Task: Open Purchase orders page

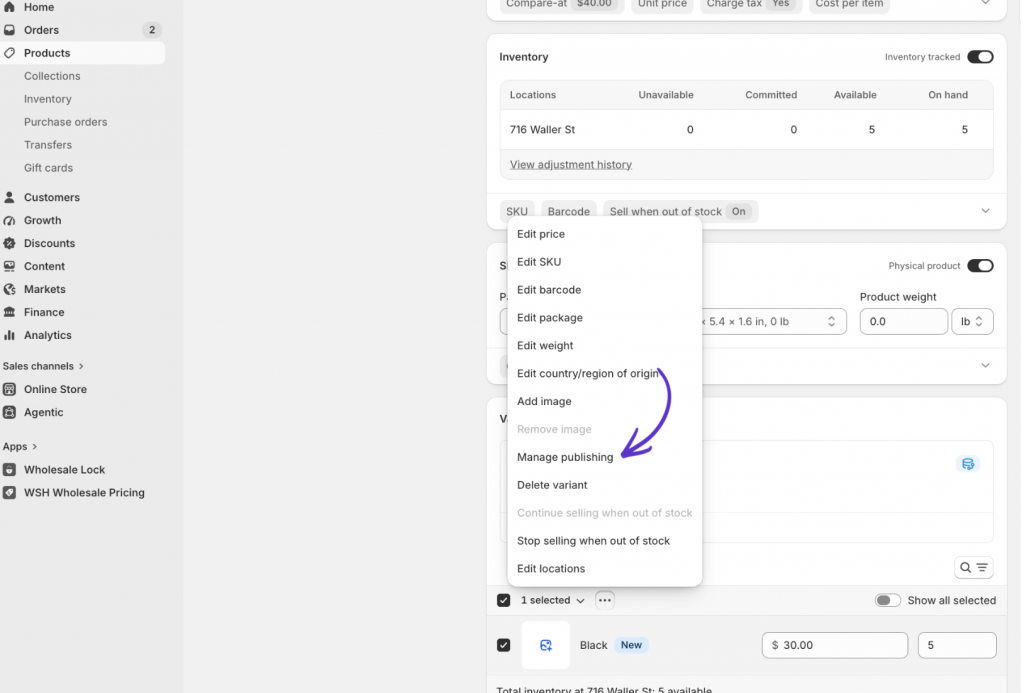Action: pyautogui.click(x=65, y=122)
